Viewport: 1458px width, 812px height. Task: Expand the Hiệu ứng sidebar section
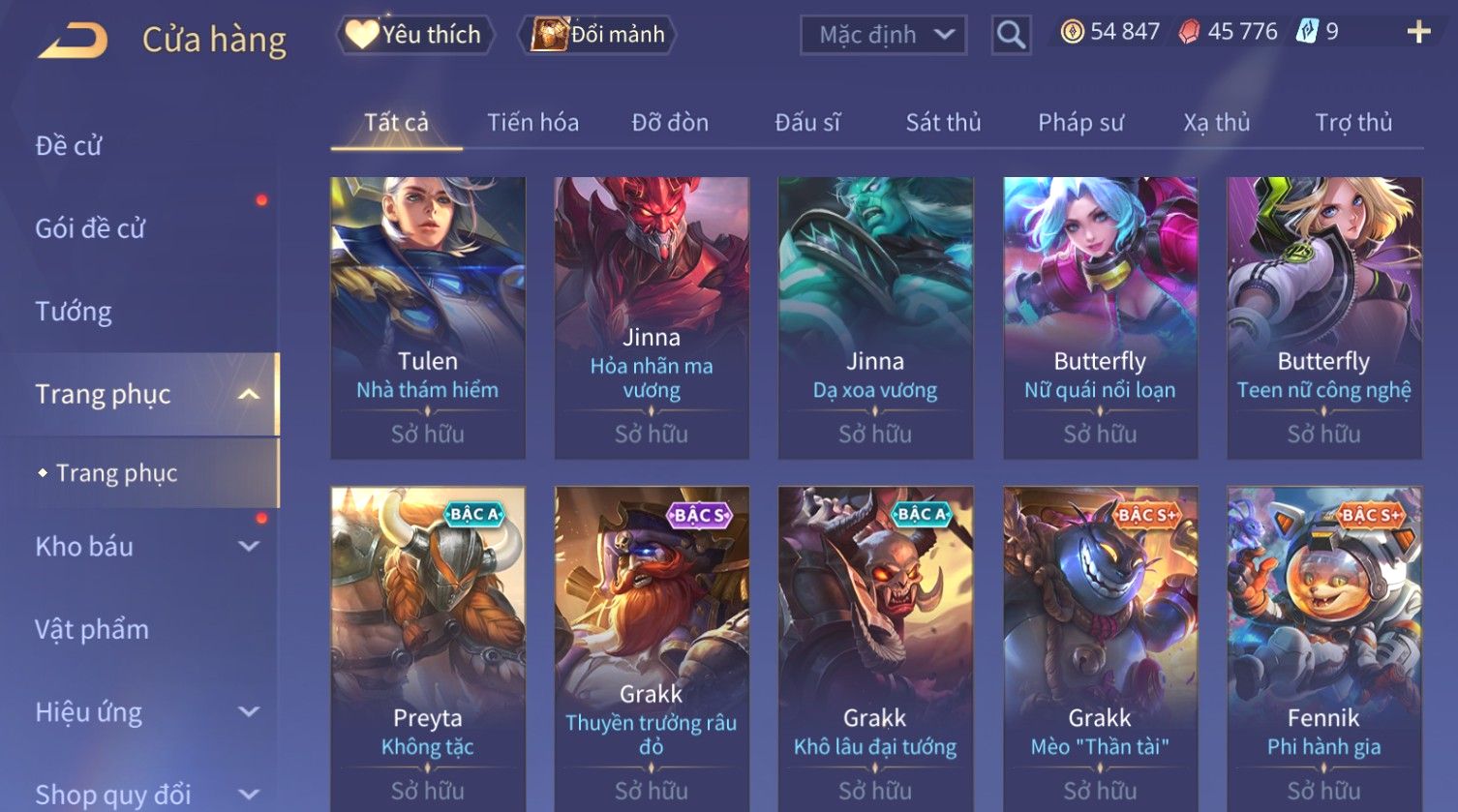click(x=249, y=712)
